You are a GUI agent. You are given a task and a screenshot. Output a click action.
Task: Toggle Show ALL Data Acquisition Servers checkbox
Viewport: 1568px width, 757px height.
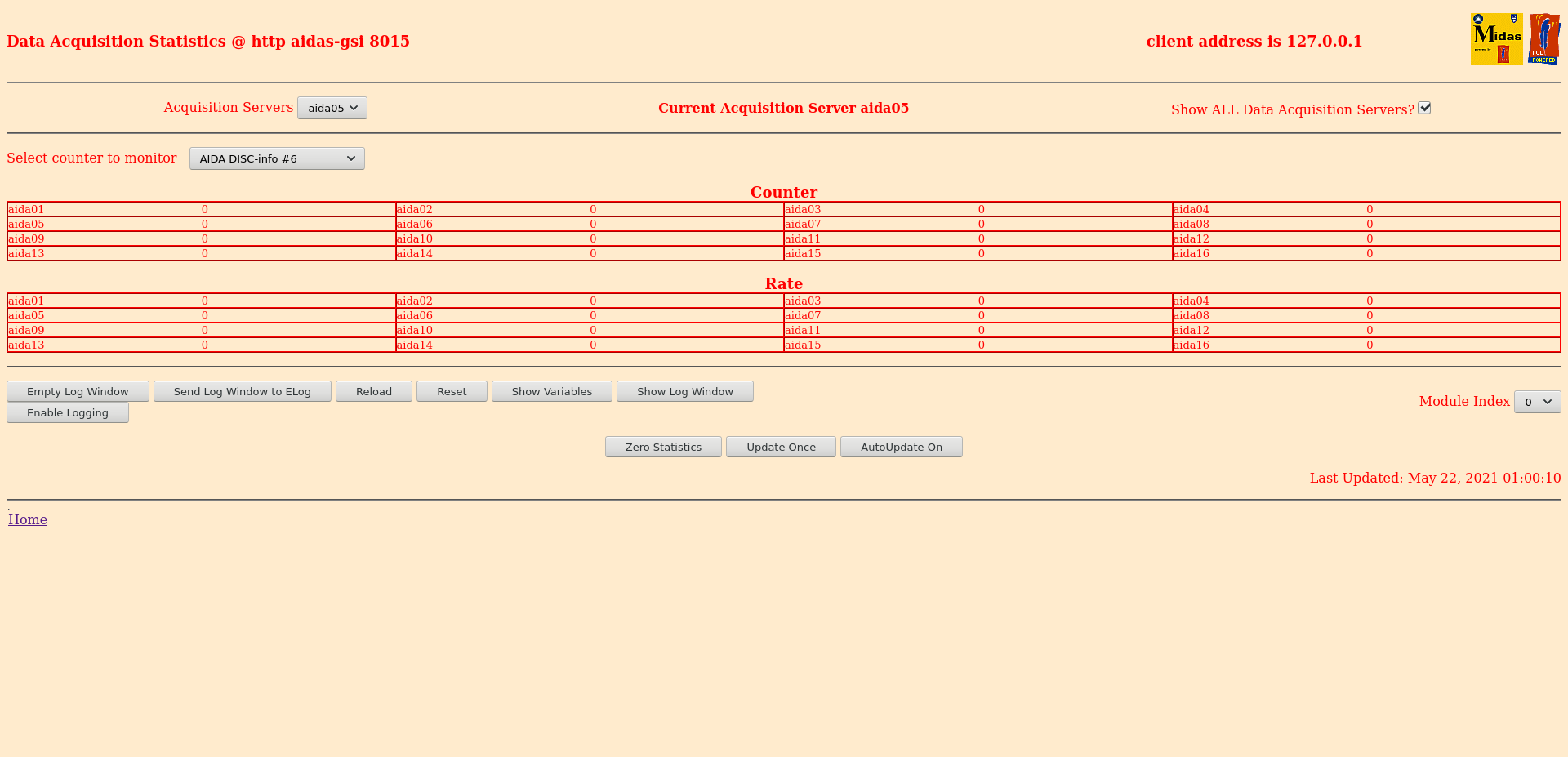click(1424, 108)
